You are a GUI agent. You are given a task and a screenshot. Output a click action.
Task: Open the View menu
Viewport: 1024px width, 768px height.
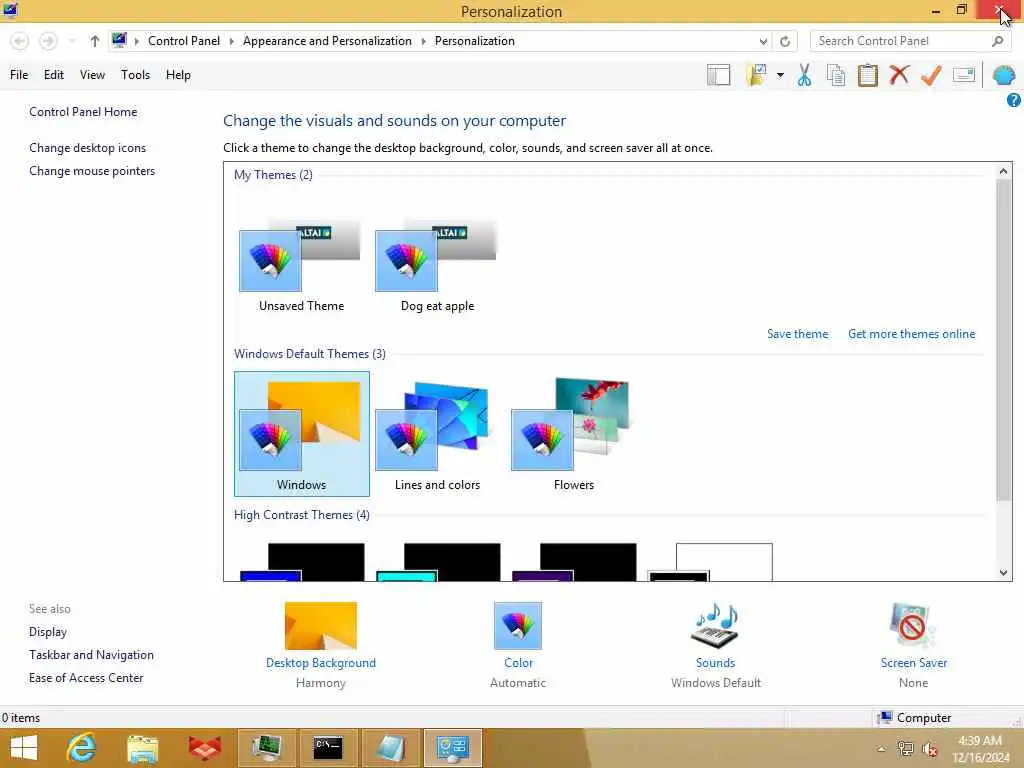point(92,75)
